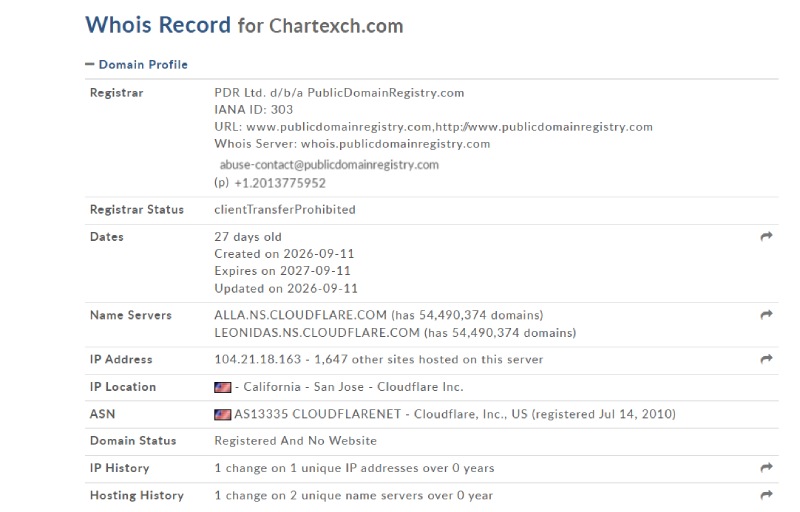Click the '27 days old' text
Image resolution: width=800 pixels, height=512 pixels.
248,237
